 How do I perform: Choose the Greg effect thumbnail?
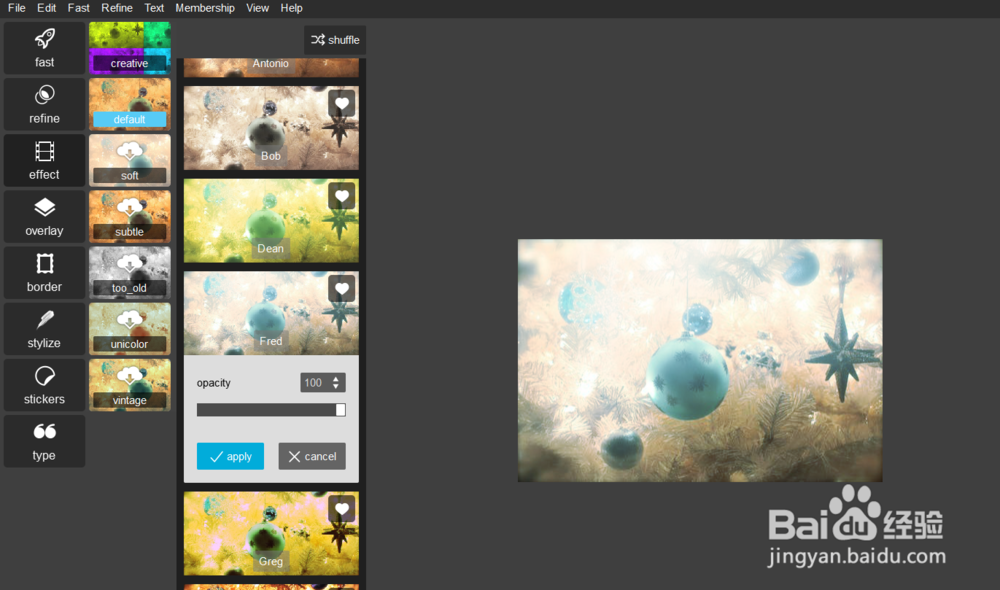[271, 533]
